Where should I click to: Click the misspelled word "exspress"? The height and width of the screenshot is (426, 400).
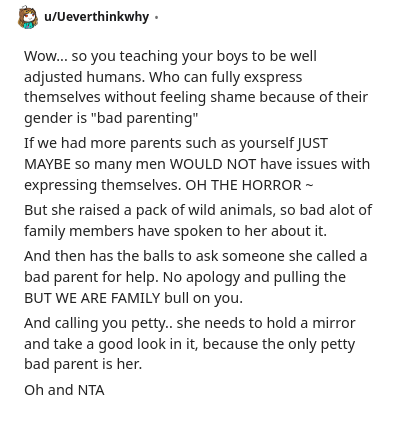pos(273,77)
